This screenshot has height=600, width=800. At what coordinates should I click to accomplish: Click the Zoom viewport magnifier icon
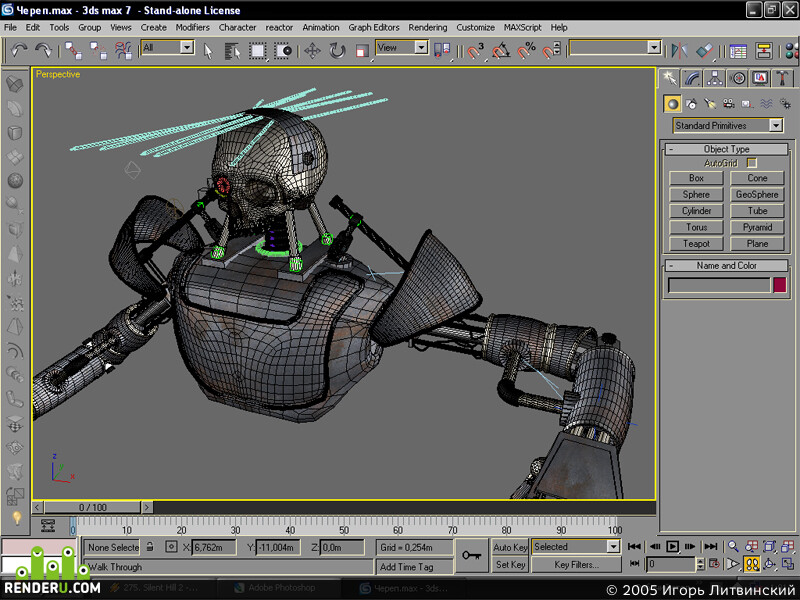tap(733, 546)
